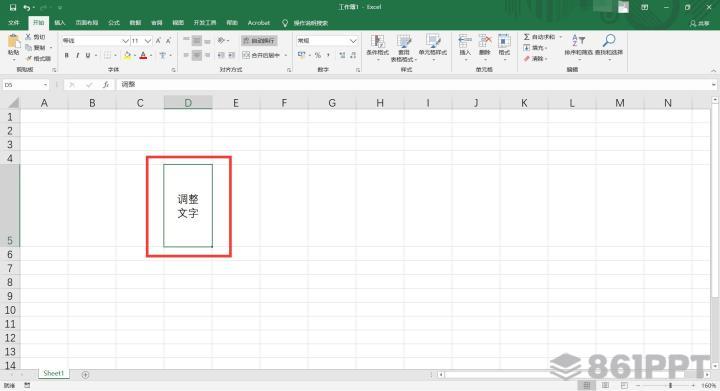720x391 pixels.
Task: Decrease the font size with the smaller A
Action: 169,41
